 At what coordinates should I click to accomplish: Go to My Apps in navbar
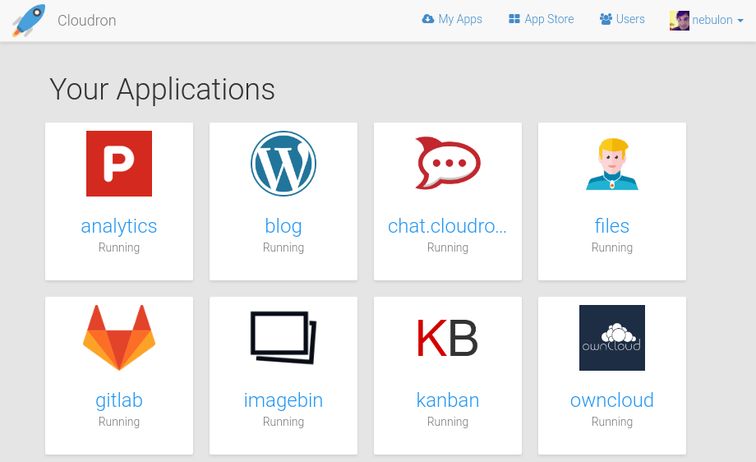(x=452, y=19)
